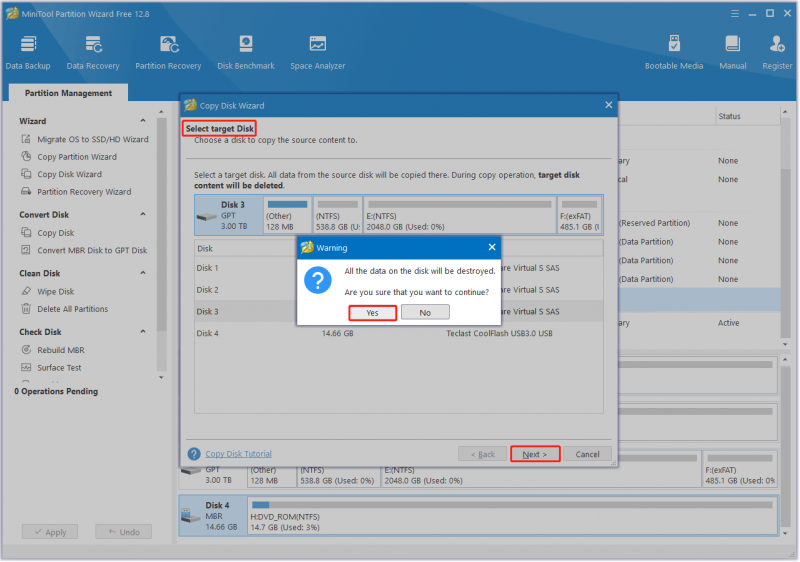
Task: Click the Disk column header in wizard
Action: tap(205, 248)
